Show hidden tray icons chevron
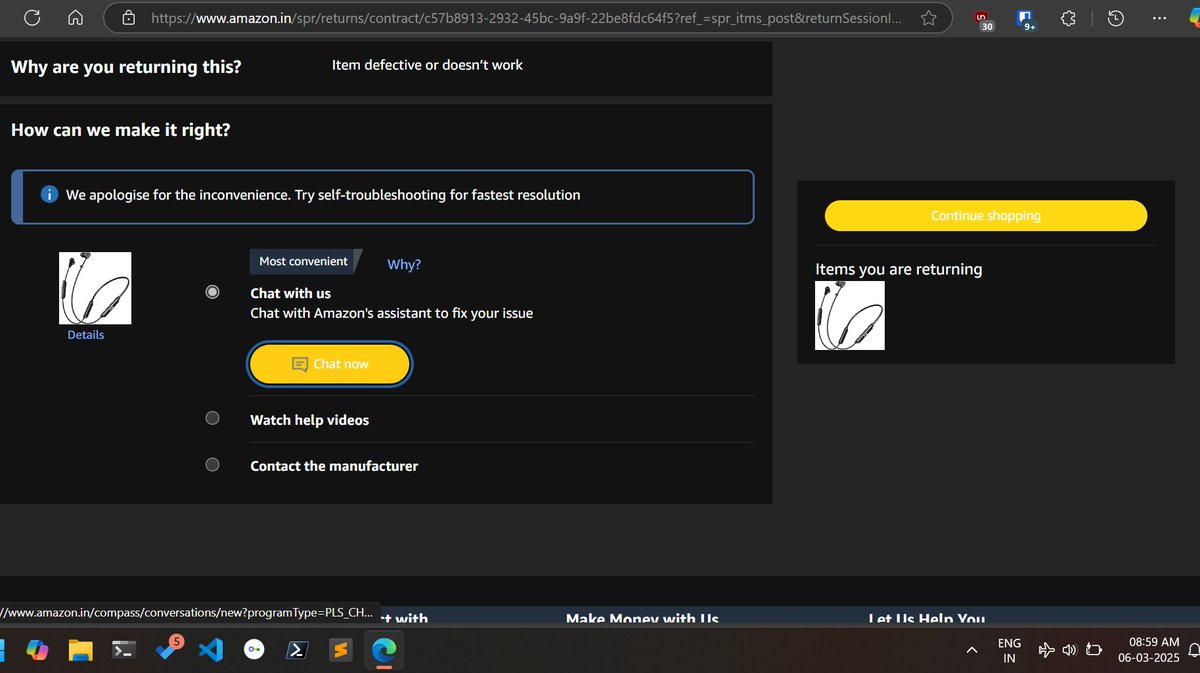The height and width of the screenshot is (673, 1200). 971,651
